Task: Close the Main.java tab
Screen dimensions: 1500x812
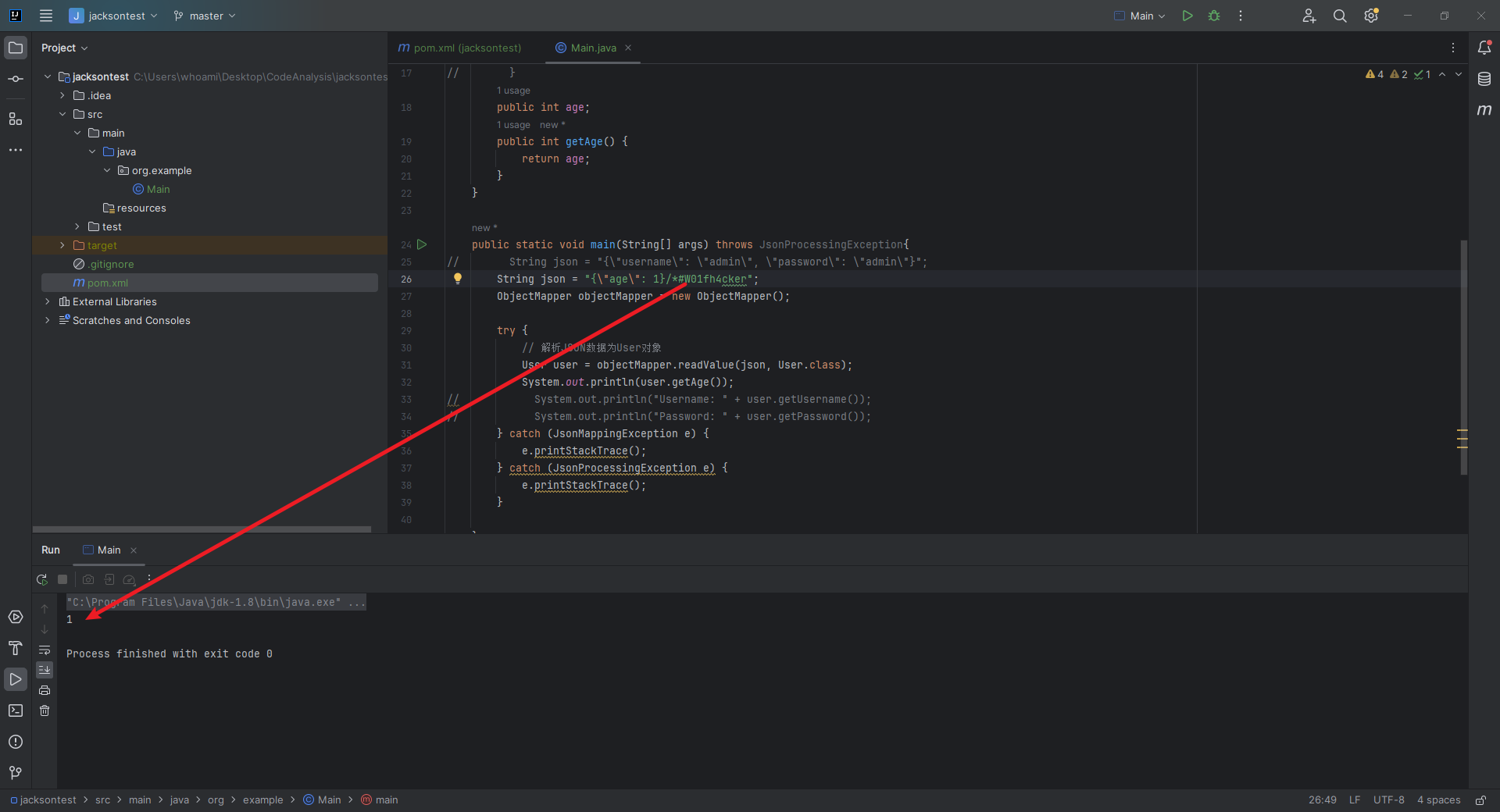Action: click(x=628, y=48)
